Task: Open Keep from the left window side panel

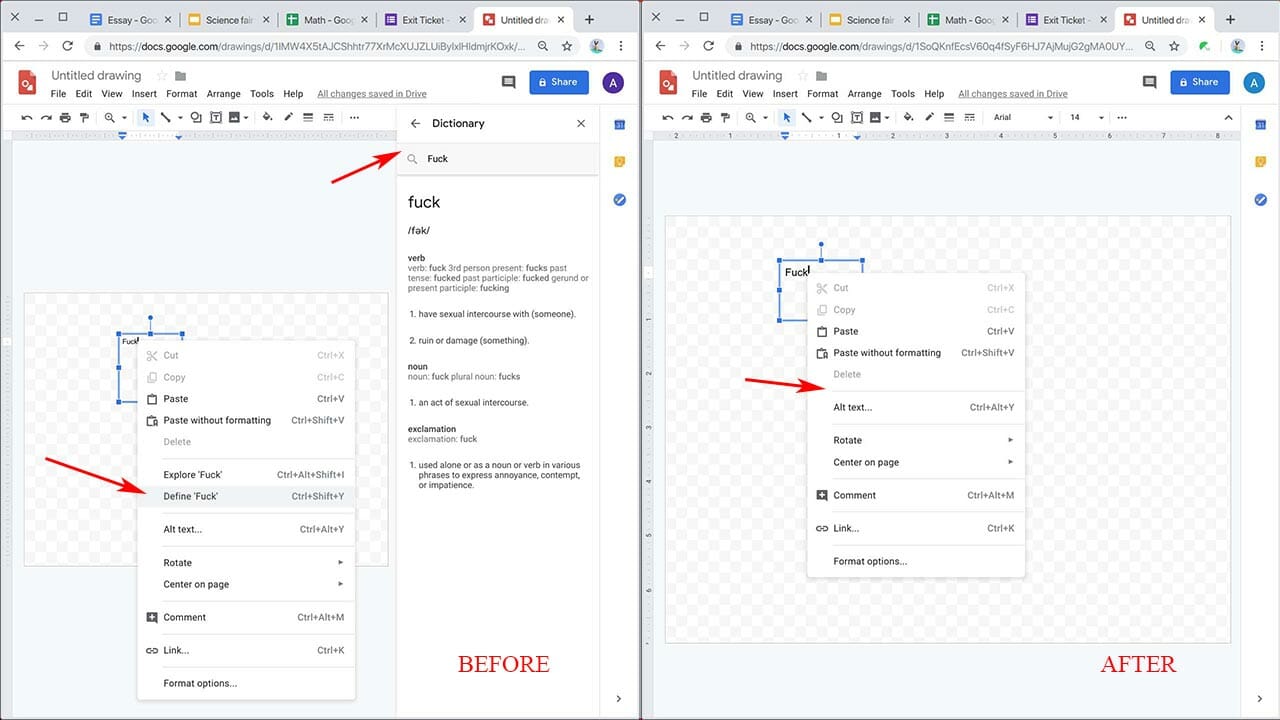Action: click(x=619, y=162)
